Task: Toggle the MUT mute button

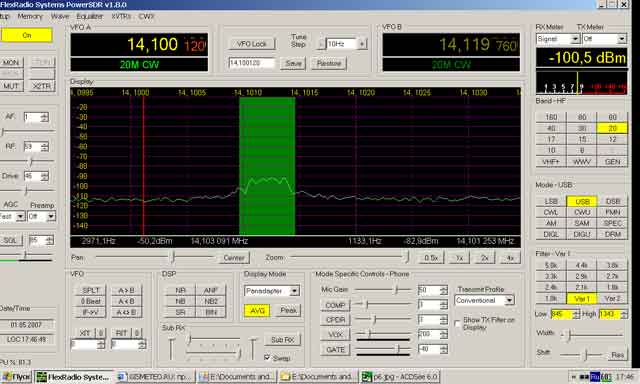Action: tap(11, 86)
